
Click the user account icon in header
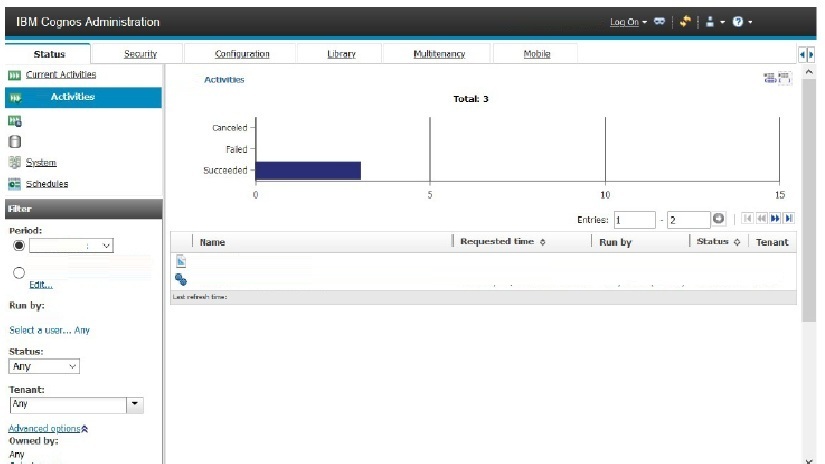click(x=710, y=22)
